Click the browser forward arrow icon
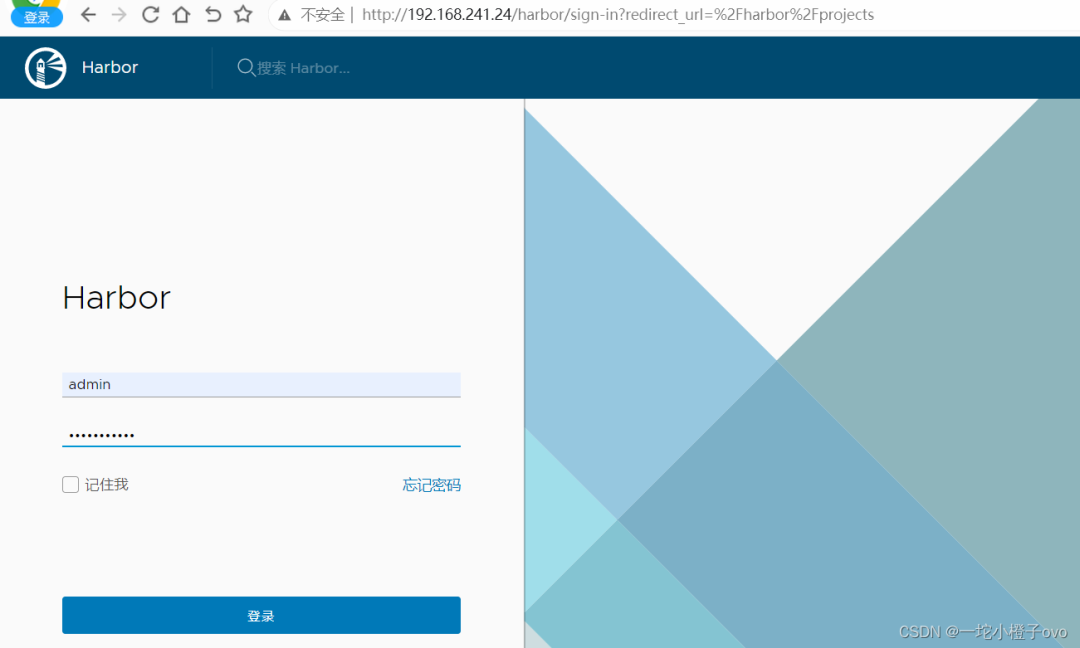 coord(119,15)
